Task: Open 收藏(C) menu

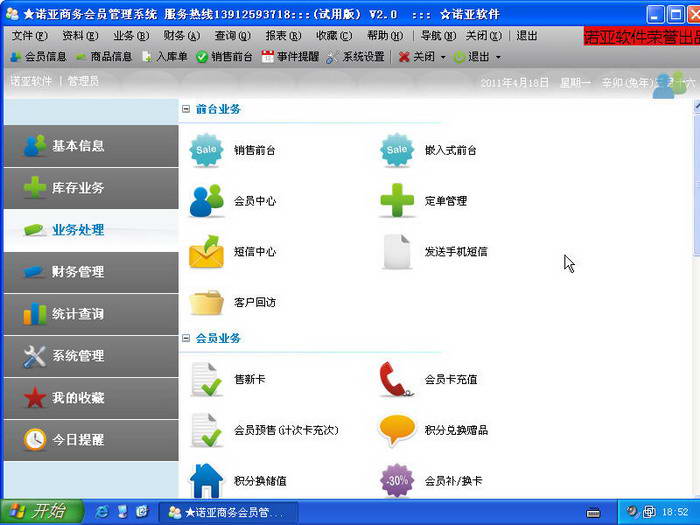Action: pyautogui.click(x=334, y=35)
